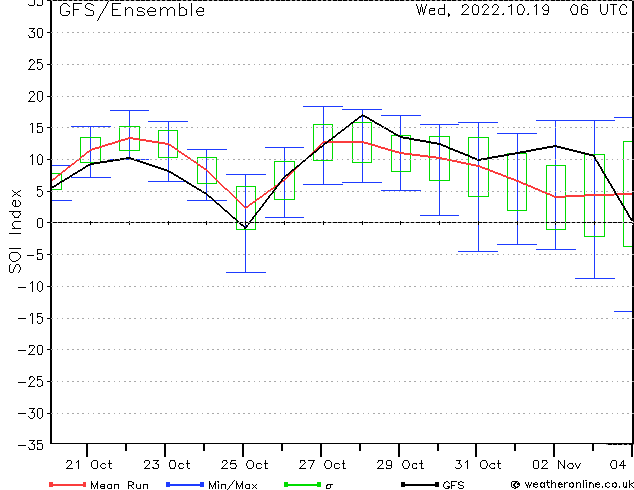Click the blue Min/Max legend line
634x490 pixels.
[x=185, y=484]
